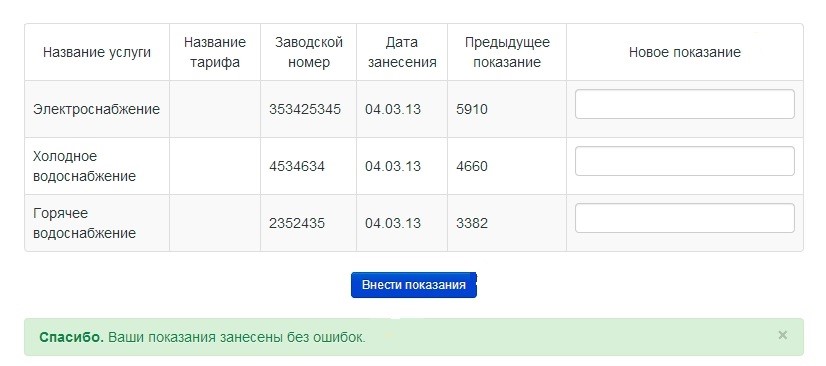The image size is (826, 366).
Task: Click the Предыдущее показание column header
Action: coord(507,52)
